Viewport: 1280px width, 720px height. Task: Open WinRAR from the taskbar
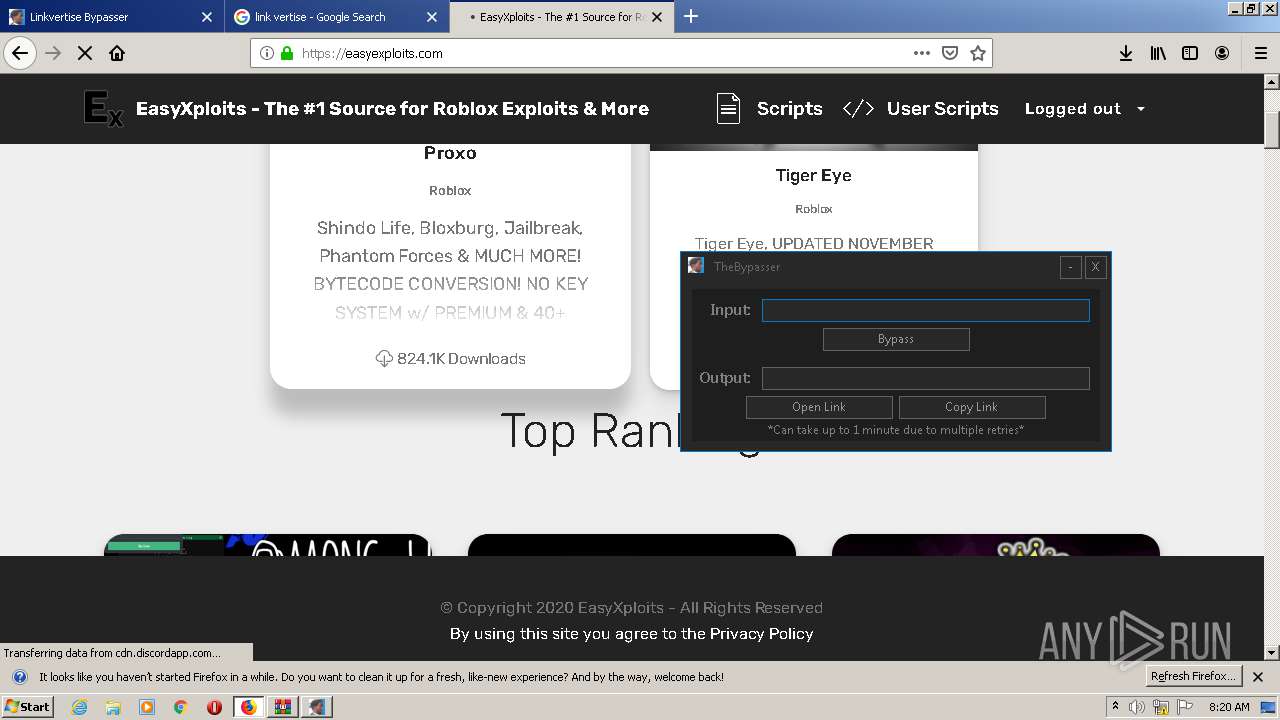click(283, 707)
